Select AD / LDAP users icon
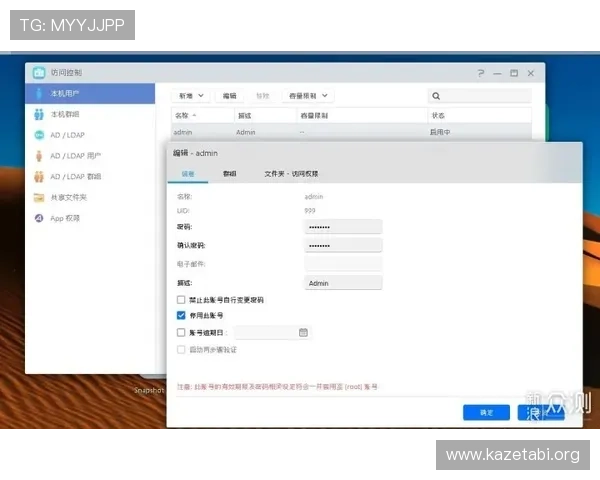Viewport: 600px width, 480px height. click(39, 156)
